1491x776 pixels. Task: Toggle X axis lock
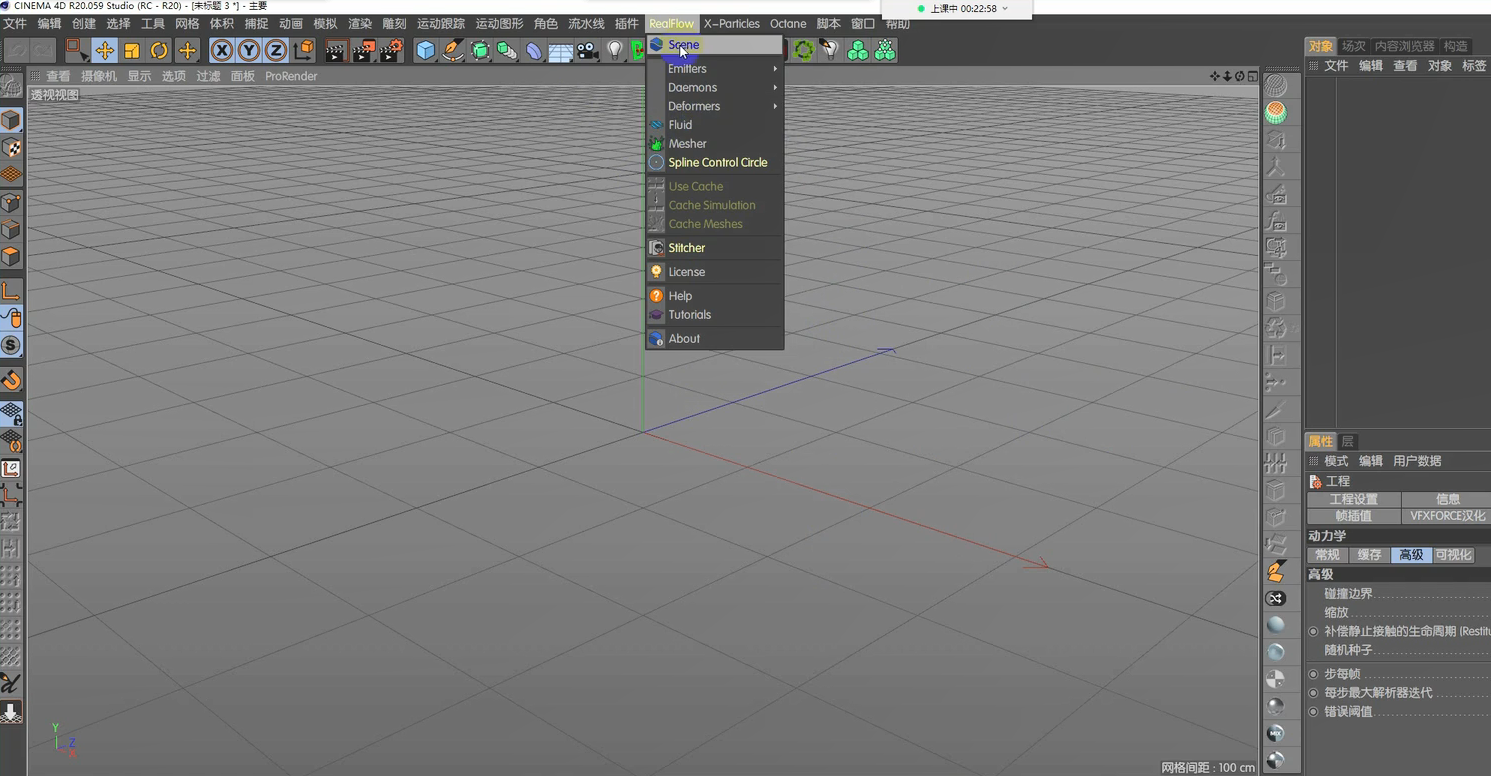221,50
